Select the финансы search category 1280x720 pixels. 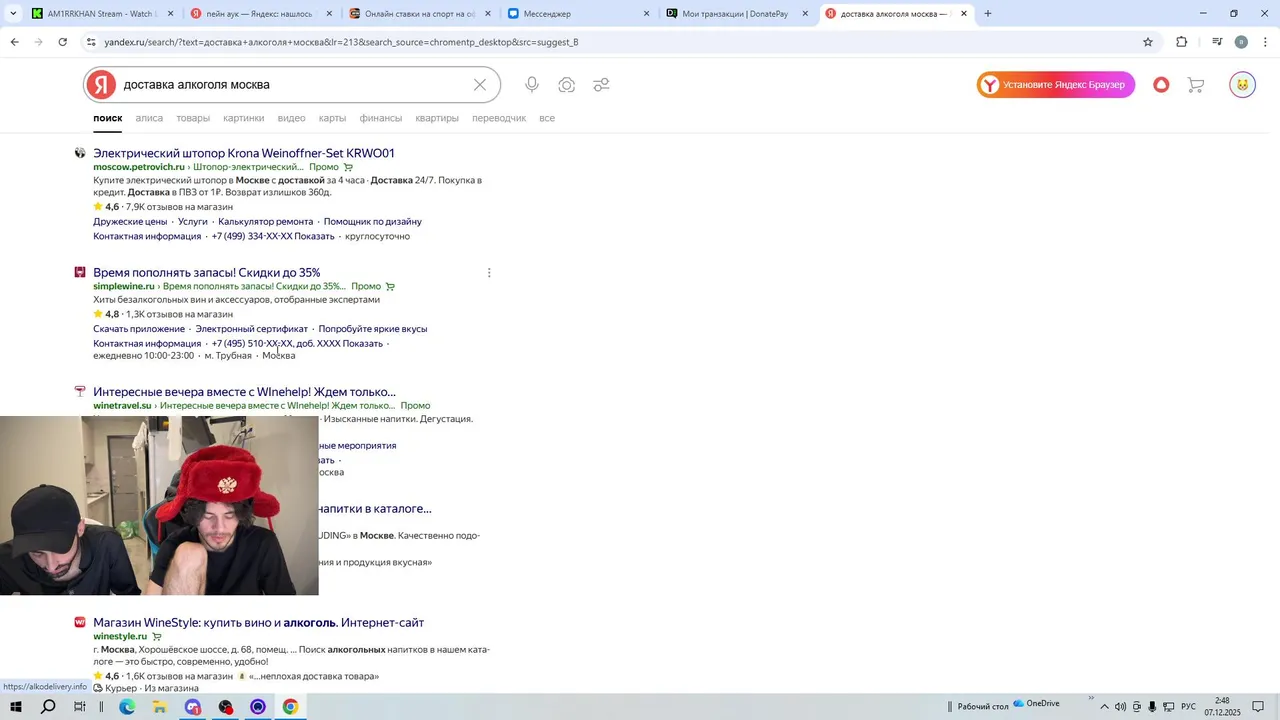coord(381,118)
